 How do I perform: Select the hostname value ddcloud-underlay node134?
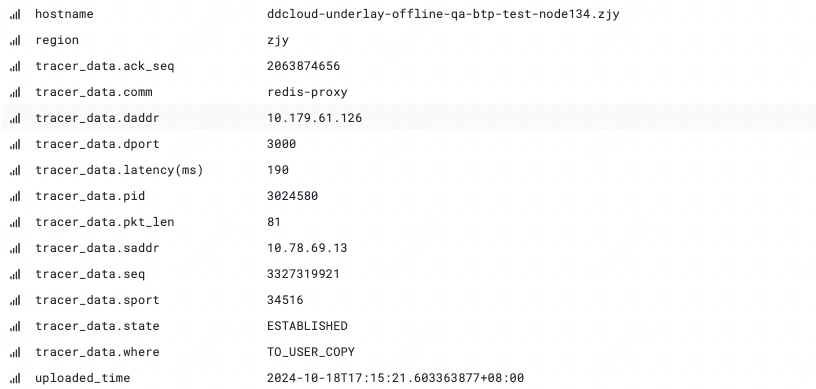click(443, 14)
